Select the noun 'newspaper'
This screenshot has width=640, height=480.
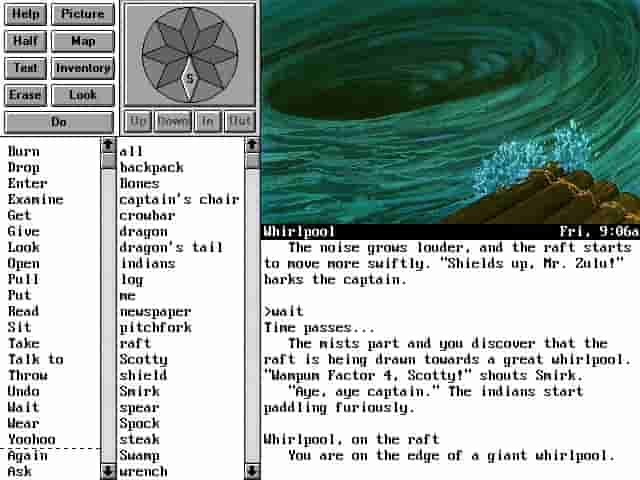tap(155, 312)
